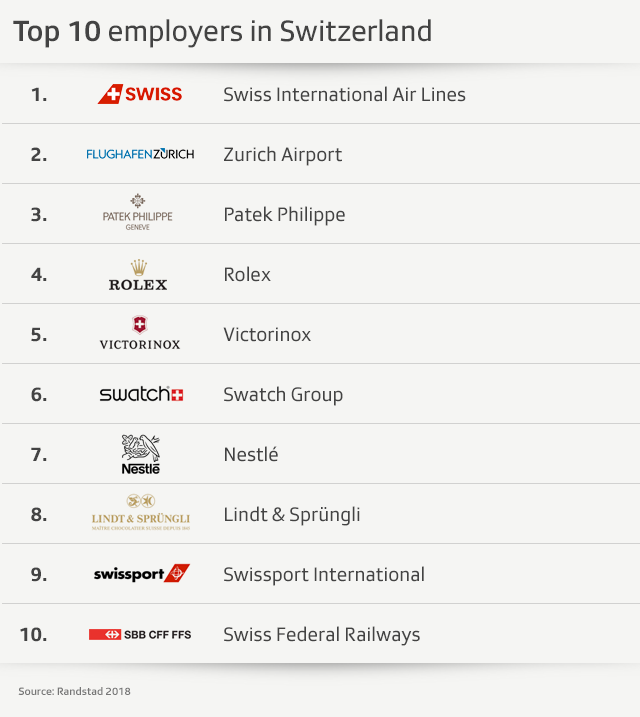Click the Swissport International name
640x717 pixels.
click(x=324, y=575)
